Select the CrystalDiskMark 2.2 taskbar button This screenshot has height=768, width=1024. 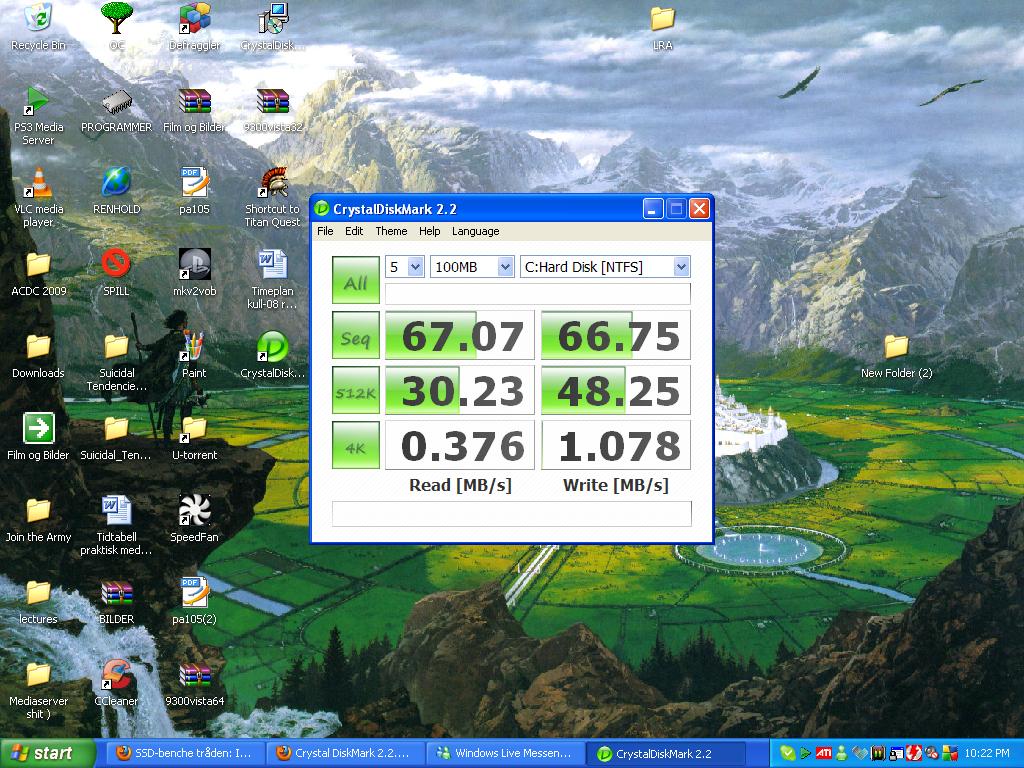pos(666,753)
